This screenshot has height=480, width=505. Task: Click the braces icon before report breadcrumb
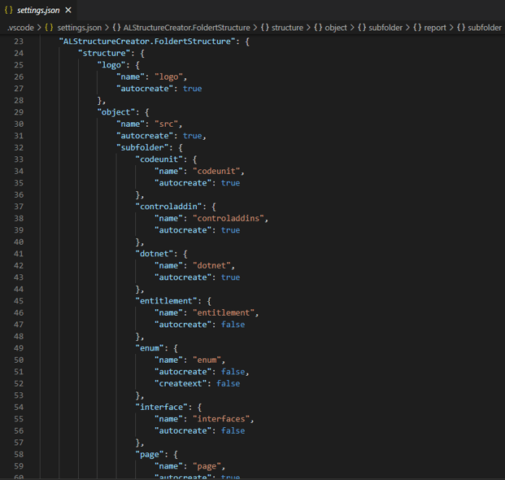coord(417,28)
